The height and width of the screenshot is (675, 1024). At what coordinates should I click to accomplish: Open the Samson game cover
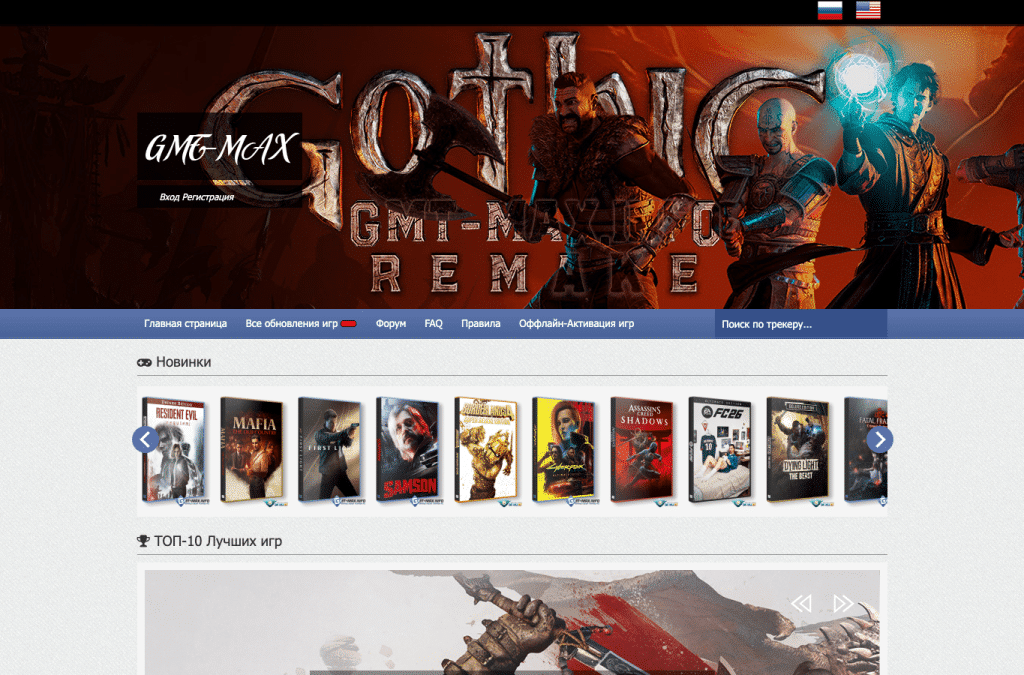coord(409,450)
